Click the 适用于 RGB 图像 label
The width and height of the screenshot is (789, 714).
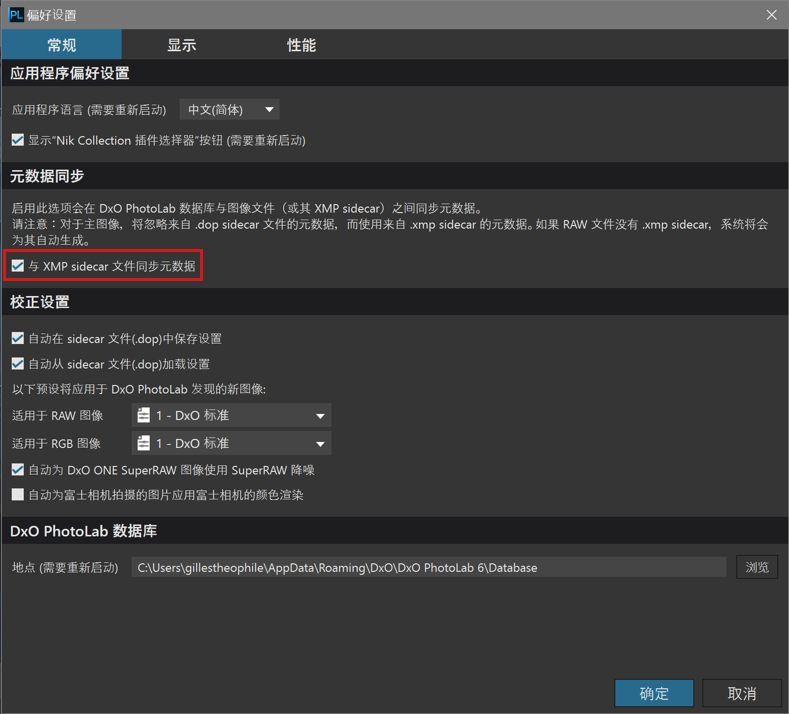[56, 443]
